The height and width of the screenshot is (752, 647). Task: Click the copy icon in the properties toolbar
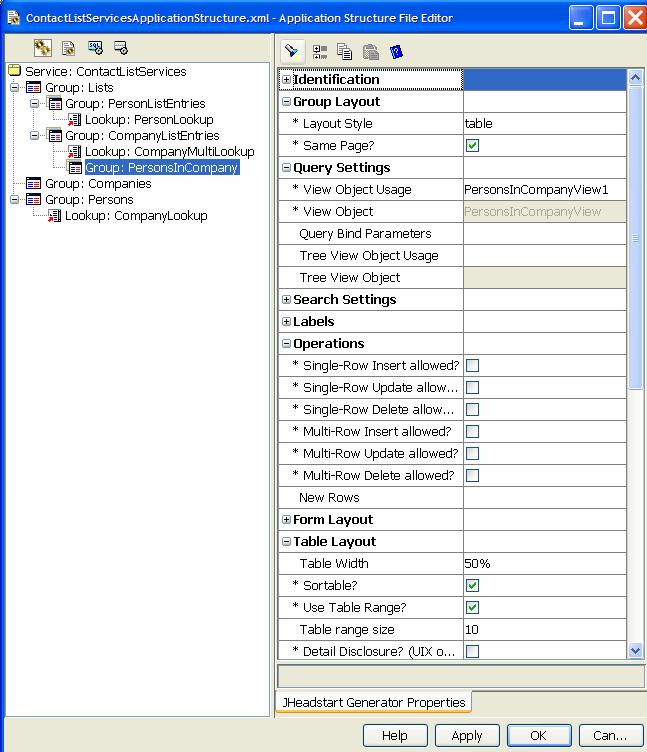pos(345,51)
